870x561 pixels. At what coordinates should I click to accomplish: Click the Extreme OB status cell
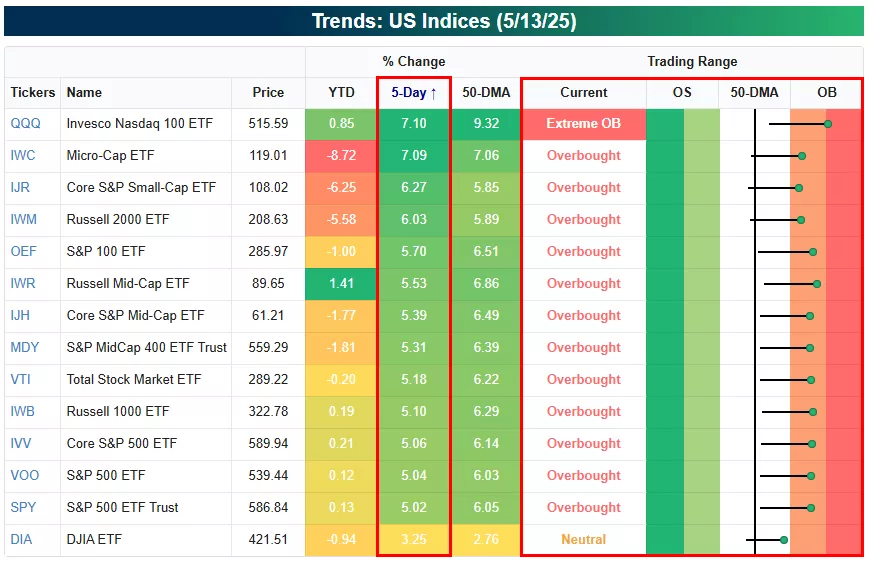[x=583, y=123]
